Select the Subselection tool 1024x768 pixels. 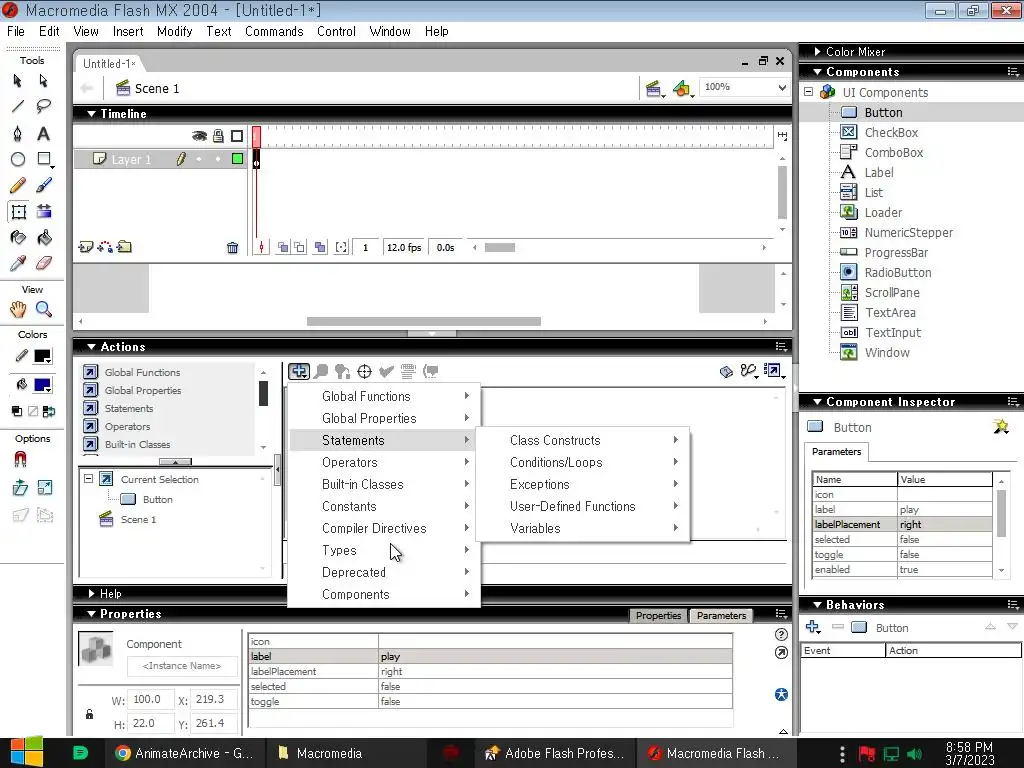(x=43, y=80)
